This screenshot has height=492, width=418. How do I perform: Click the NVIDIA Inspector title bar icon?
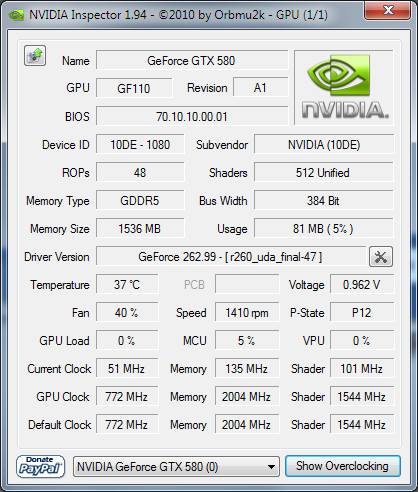(16, 15)
